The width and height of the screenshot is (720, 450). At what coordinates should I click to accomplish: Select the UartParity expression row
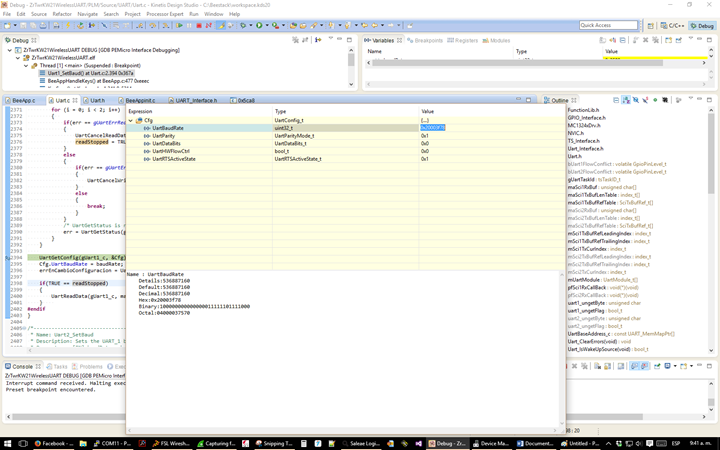click(x=345, y=136)
